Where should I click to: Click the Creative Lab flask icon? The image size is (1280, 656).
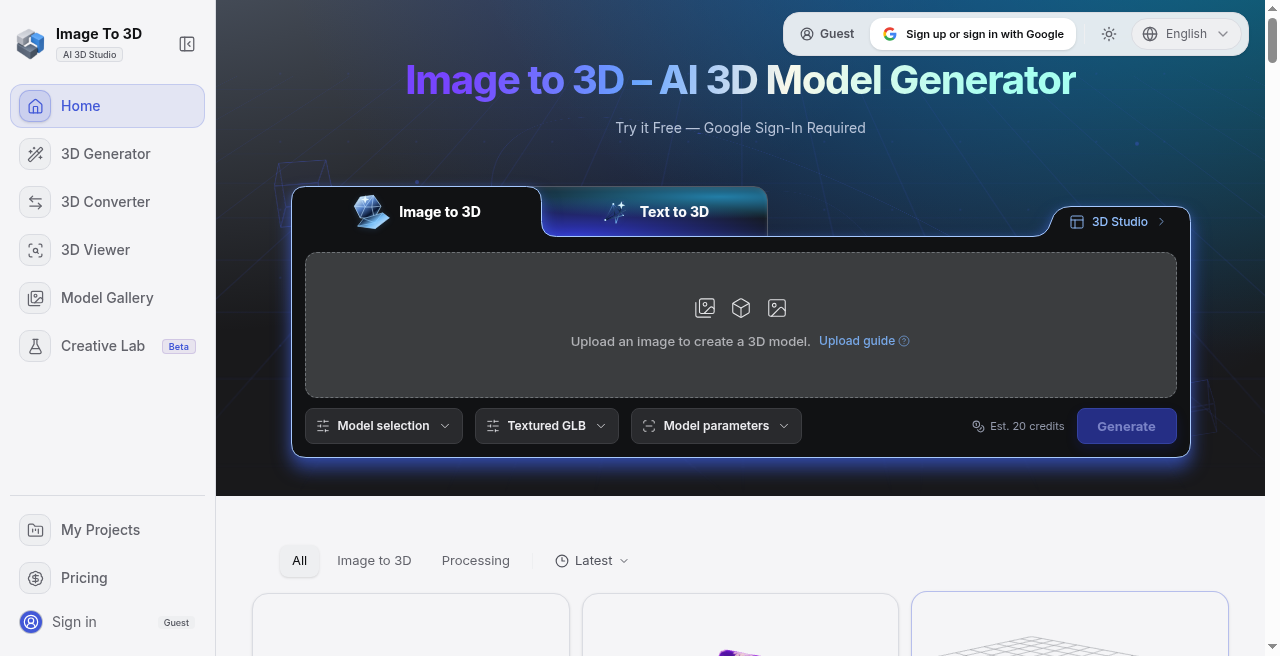35,346
